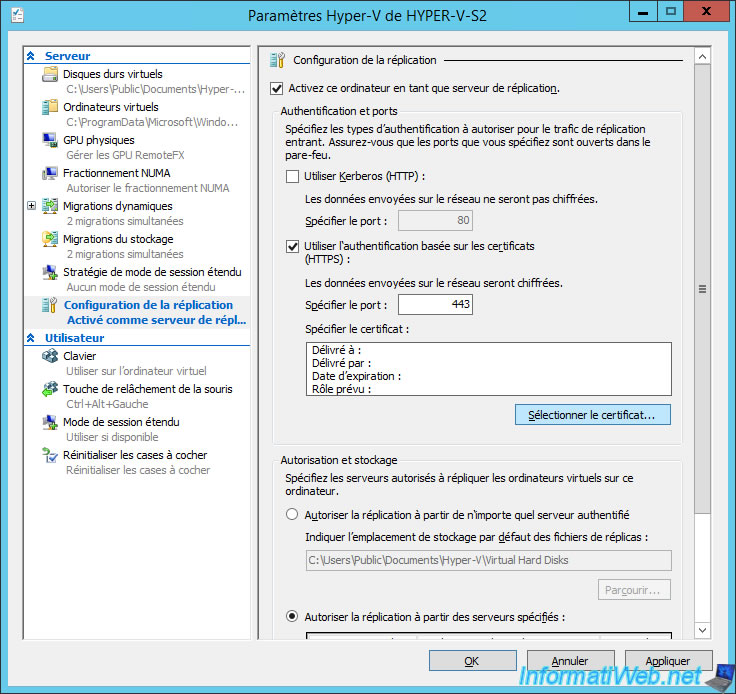
Task: Click Sélectionner le certificat button
Action: (593, 415)
